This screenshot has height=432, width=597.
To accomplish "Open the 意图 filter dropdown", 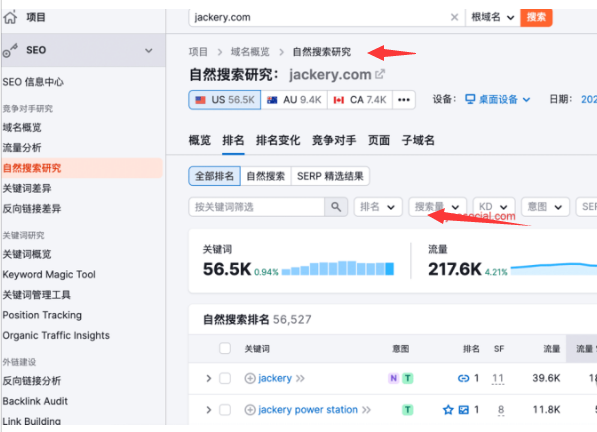I will tap(545, 207).
